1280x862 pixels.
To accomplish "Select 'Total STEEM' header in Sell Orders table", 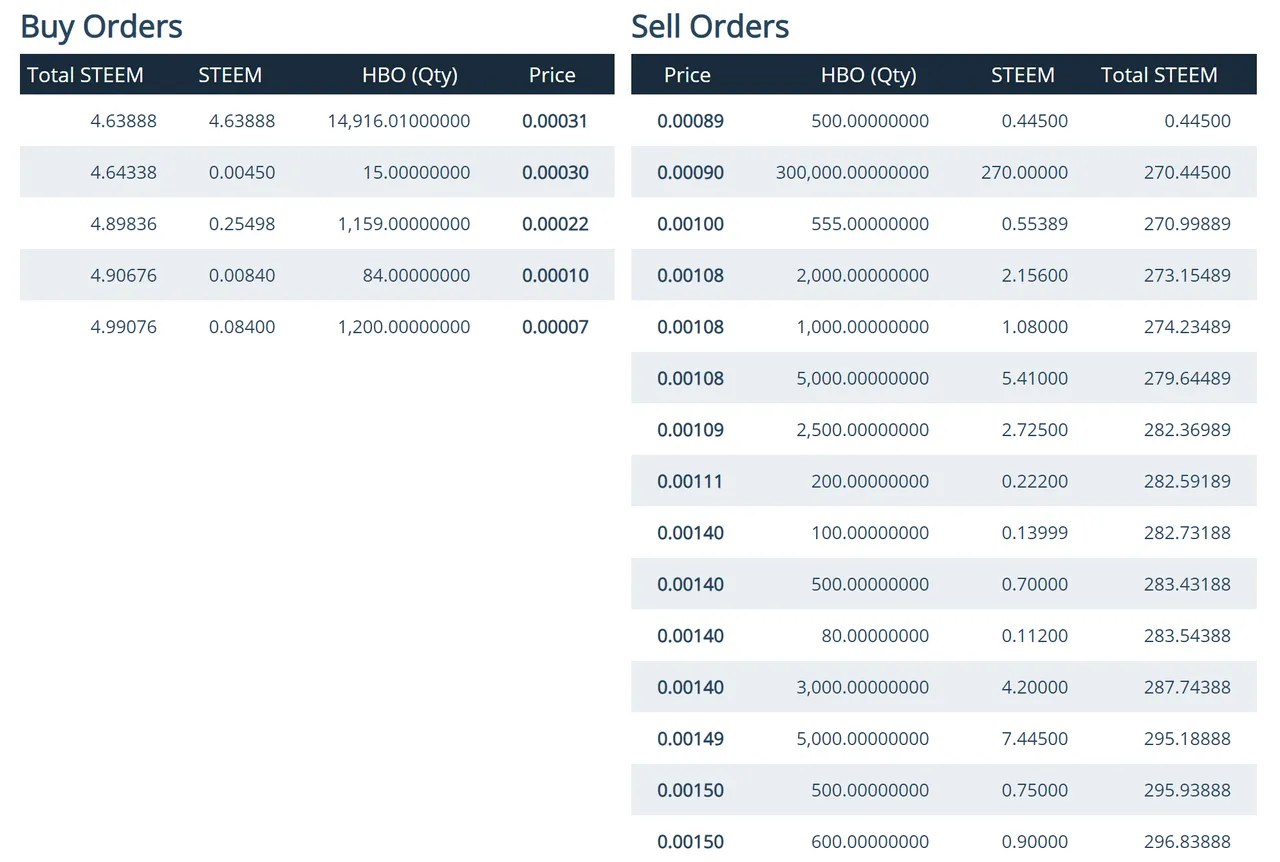I will (x=1159, y=75).
